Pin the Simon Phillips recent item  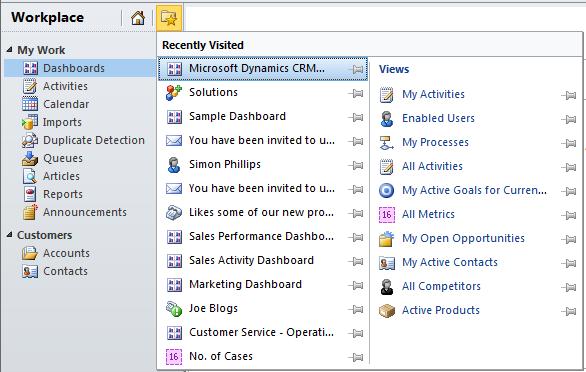pyautogui.click(x=356, y=165)
